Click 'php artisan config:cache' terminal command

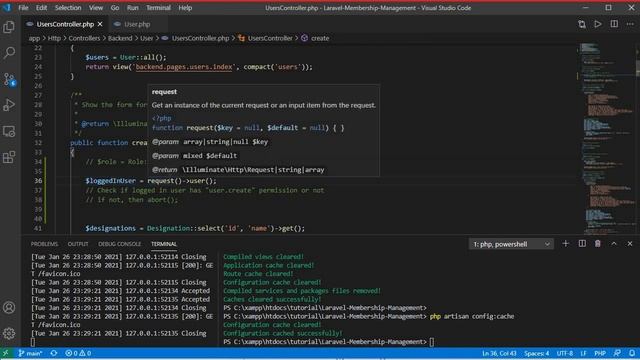tap(472, 316)
